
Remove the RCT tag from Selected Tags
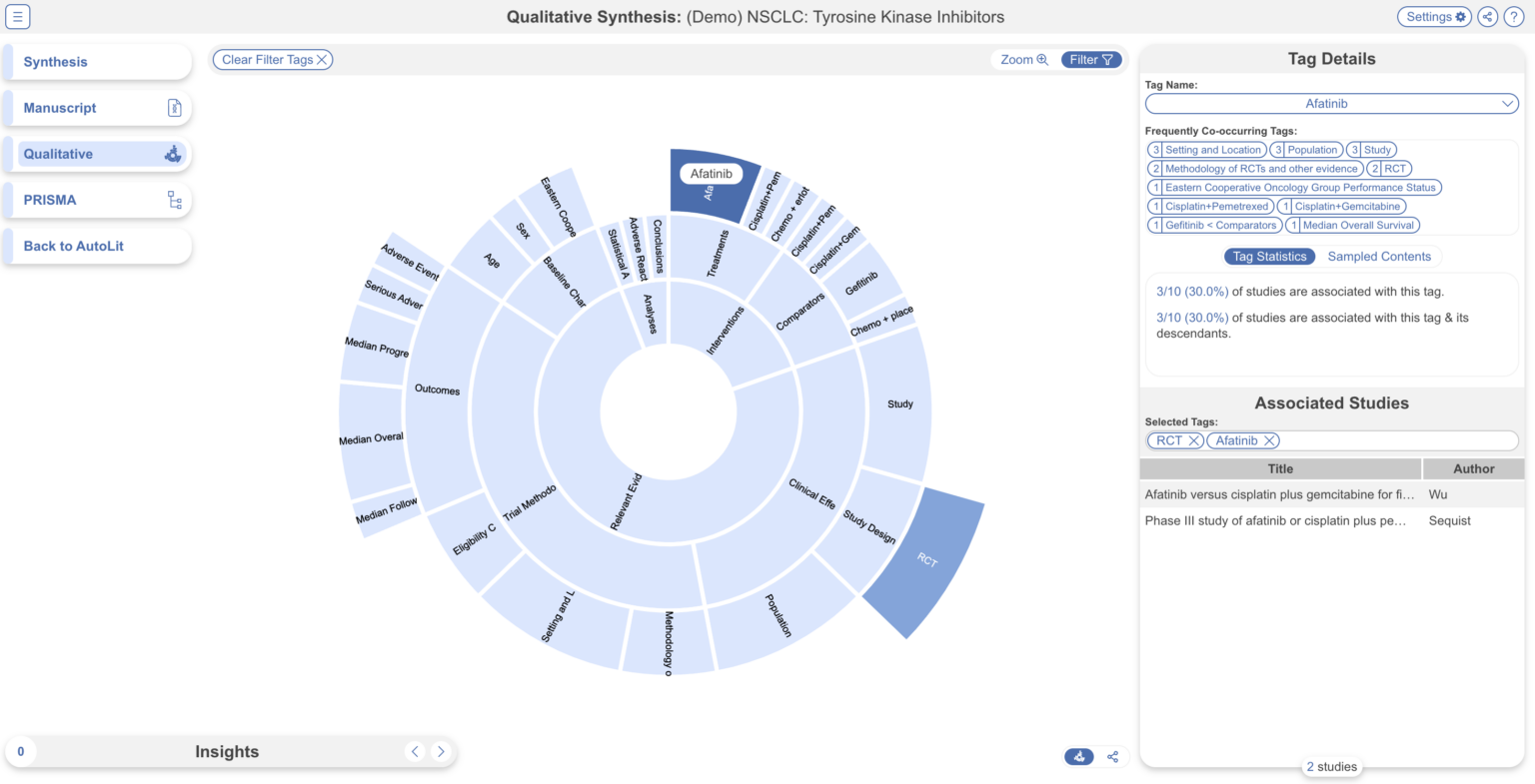click(1193, 440)
